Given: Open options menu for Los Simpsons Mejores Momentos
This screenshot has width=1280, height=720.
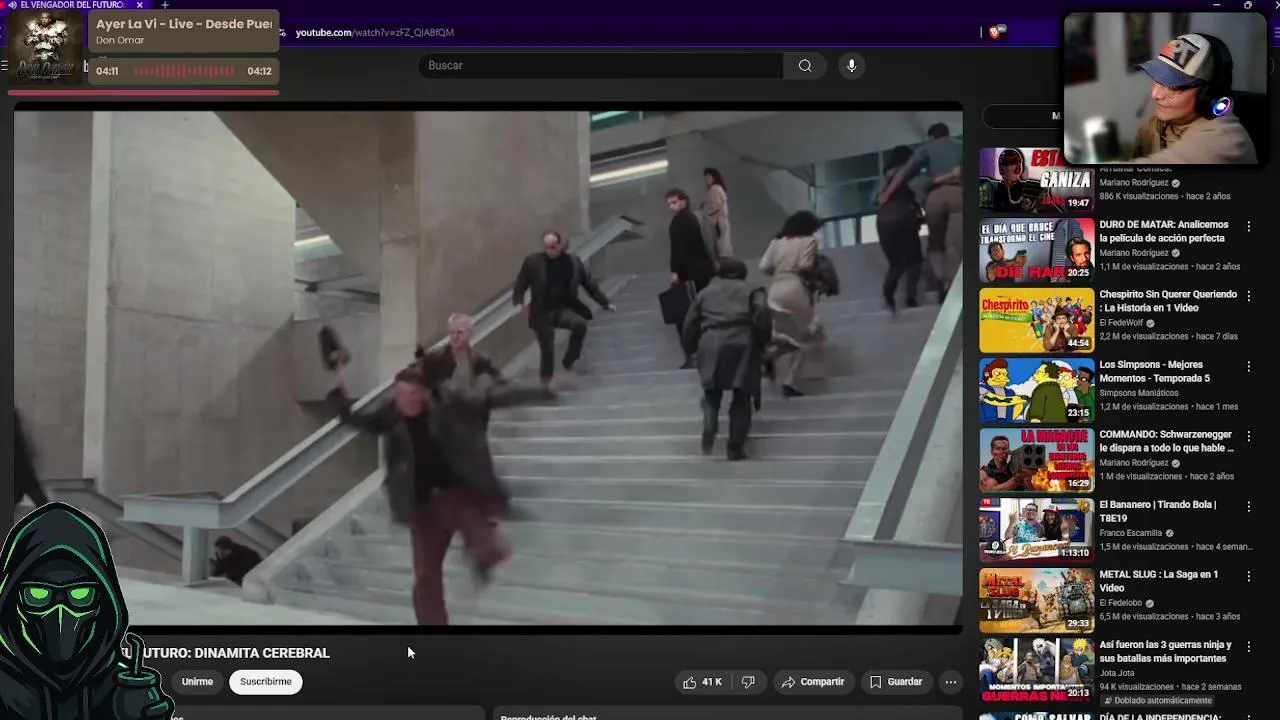Looking at the screenshot, I should click(x=1248, y=367).
